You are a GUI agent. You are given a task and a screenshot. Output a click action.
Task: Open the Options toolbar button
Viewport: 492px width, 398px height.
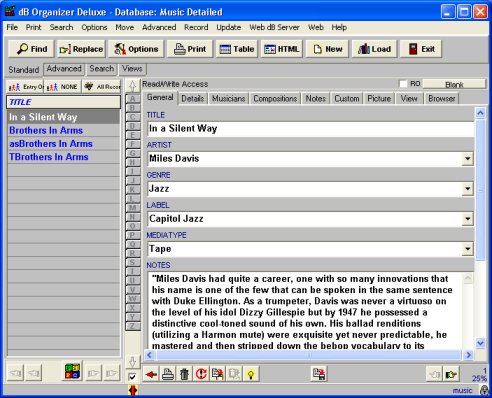click(x=136, y=49)
